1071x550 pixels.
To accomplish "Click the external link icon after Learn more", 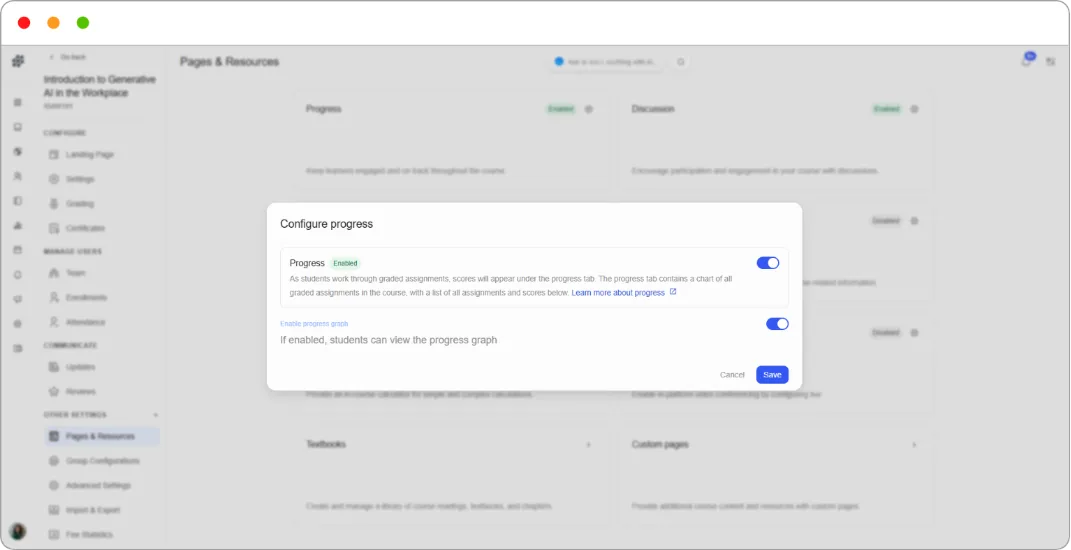I will (x=673, y=292).
